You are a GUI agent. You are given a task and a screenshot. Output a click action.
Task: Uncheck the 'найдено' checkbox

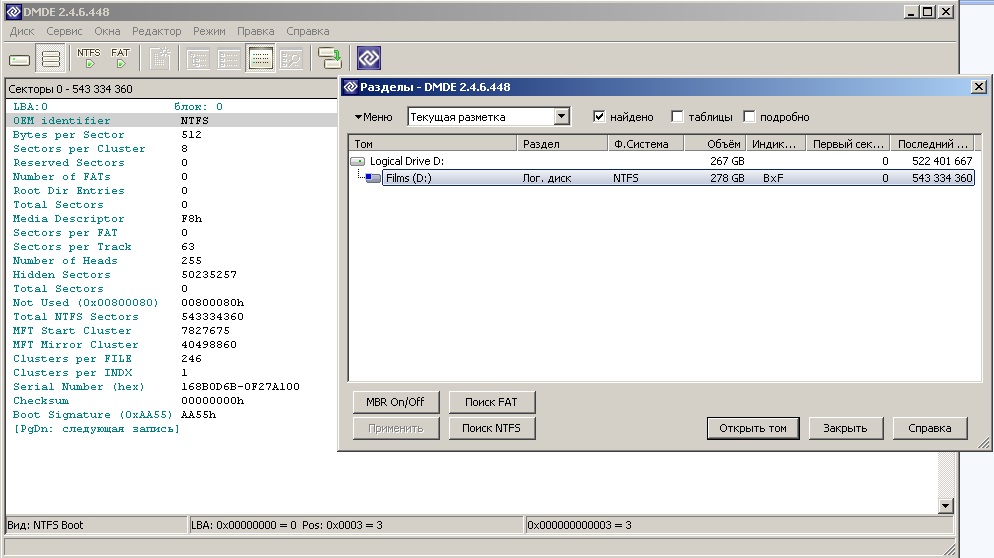coord(600,117)
